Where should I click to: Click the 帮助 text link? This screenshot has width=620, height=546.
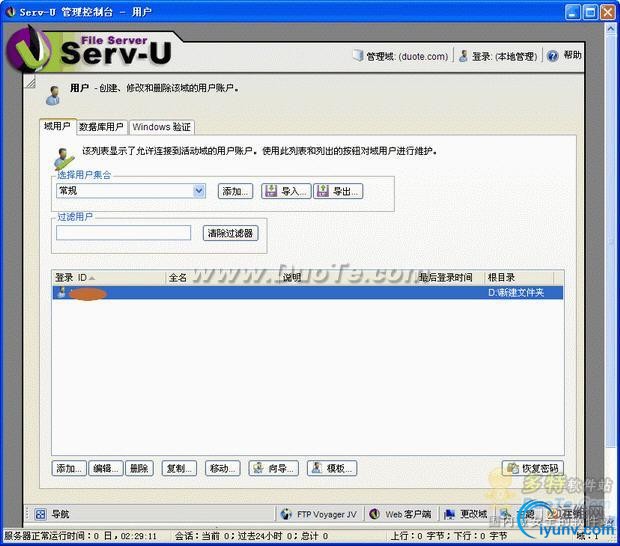572,55
